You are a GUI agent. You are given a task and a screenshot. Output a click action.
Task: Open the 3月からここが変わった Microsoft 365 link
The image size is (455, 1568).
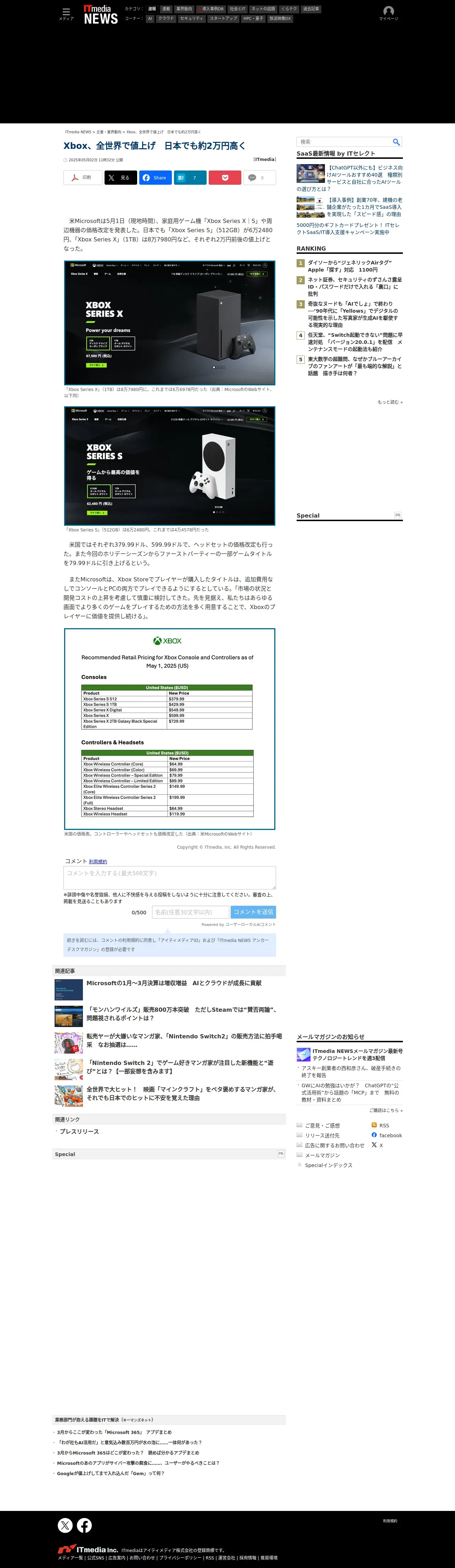coord(114,1432)
